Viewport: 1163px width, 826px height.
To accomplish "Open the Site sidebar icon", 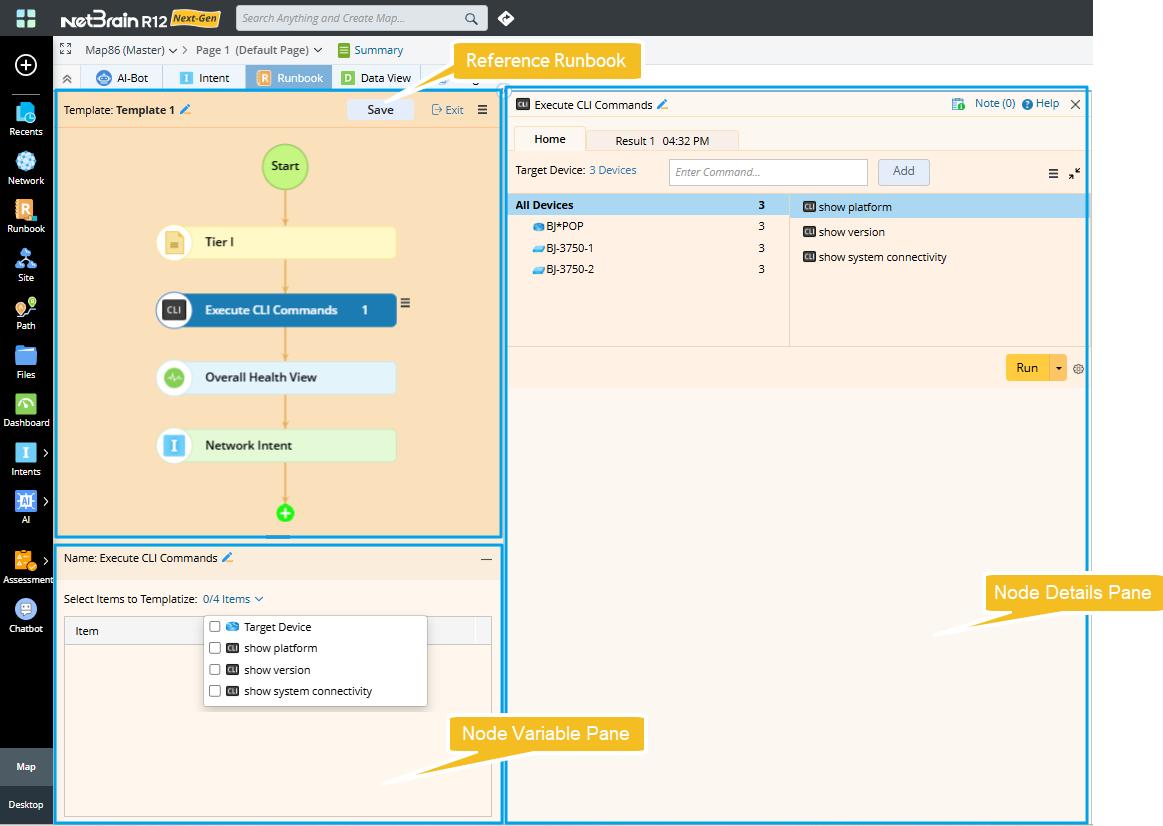I will point(26,259).
